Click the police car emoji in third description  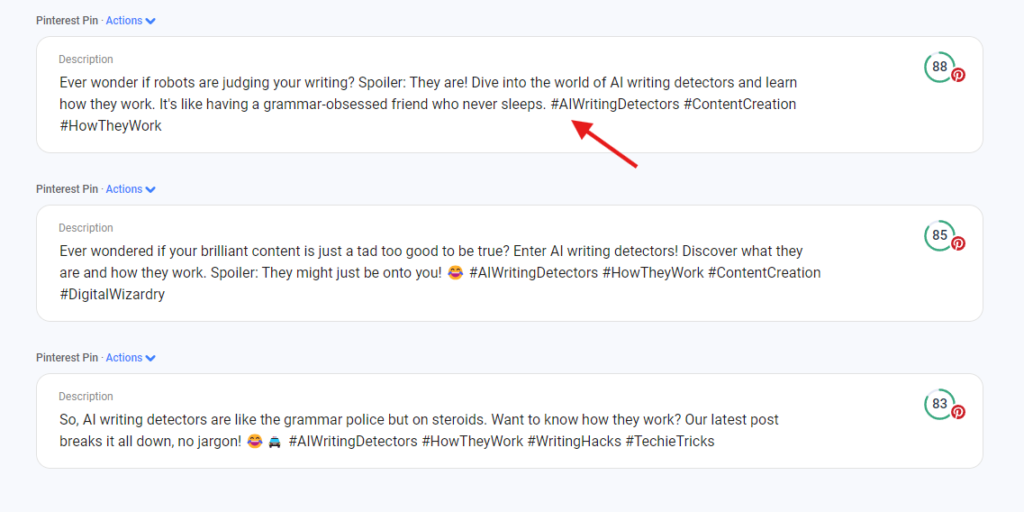coord(274,441)
